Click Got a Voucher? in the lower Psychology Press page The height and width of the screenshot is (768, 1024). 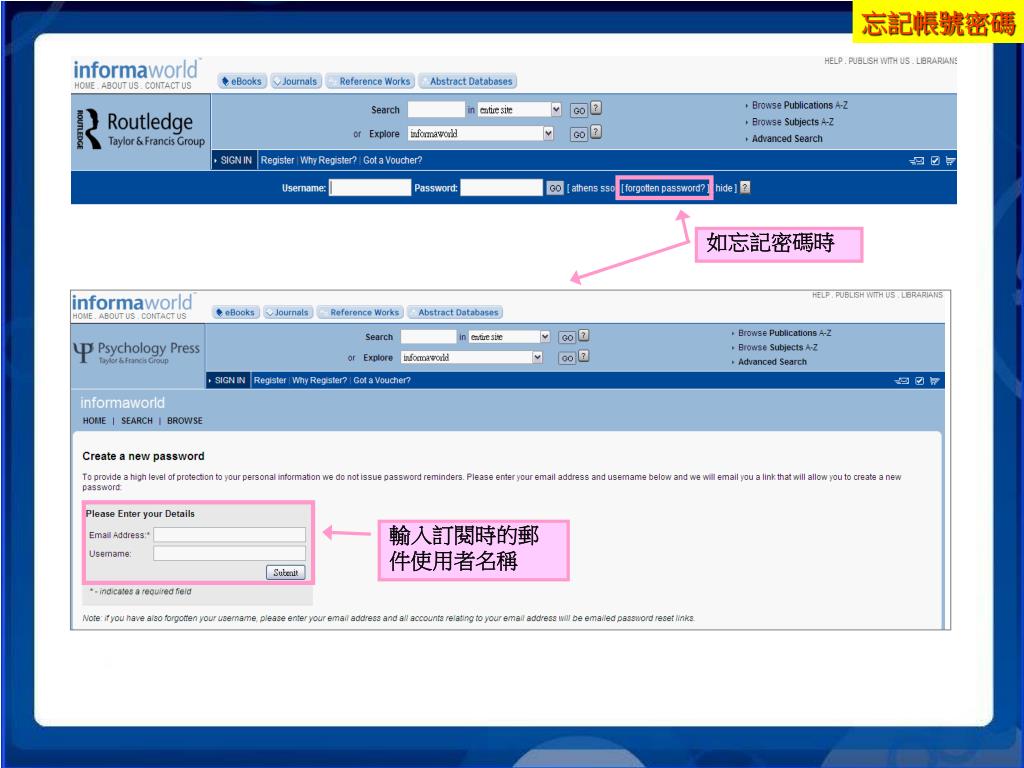coord(382,380)
